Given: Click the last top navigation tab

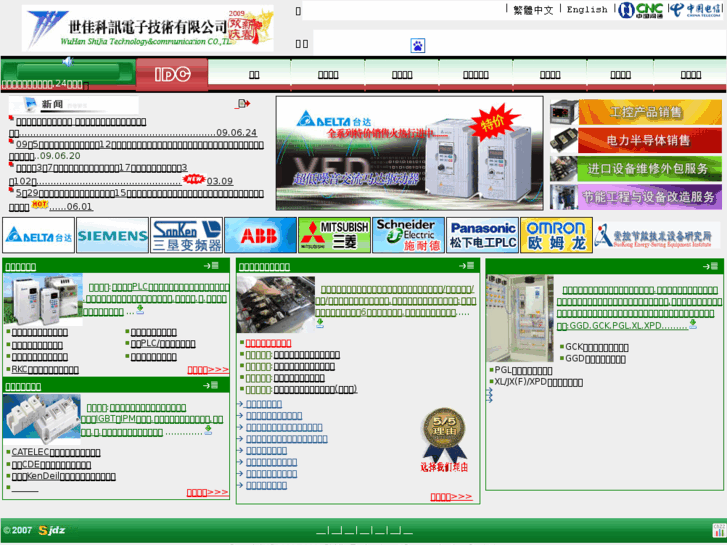Looking at the screenshot, I should (690, 75).
